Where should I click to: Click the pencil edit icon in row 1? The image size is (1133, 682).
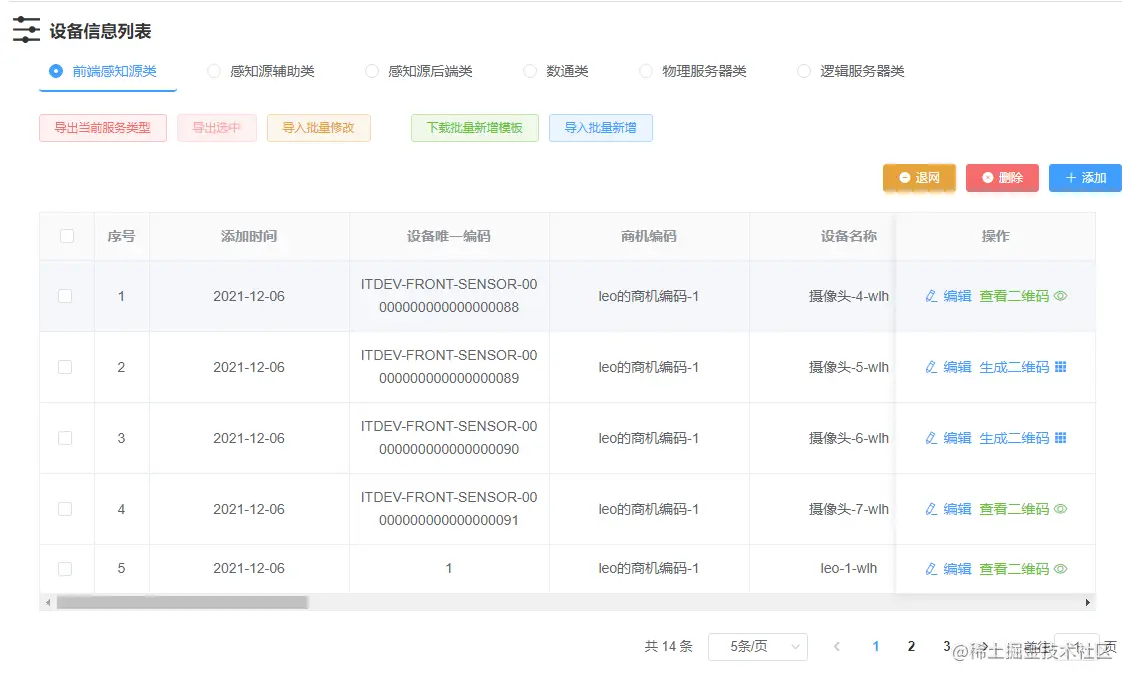tap(931, 296)
